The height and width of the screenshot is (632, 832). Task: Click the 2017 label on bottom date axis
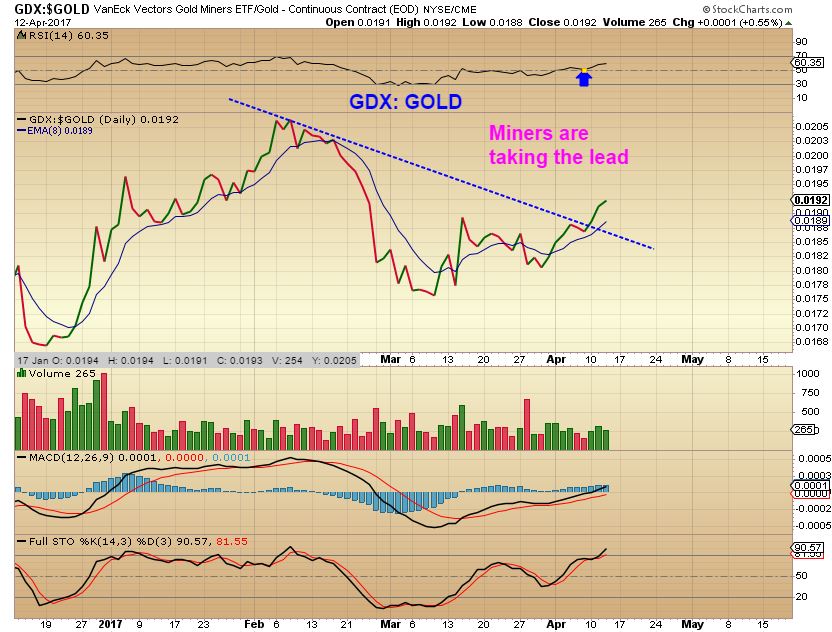(110, 624)
